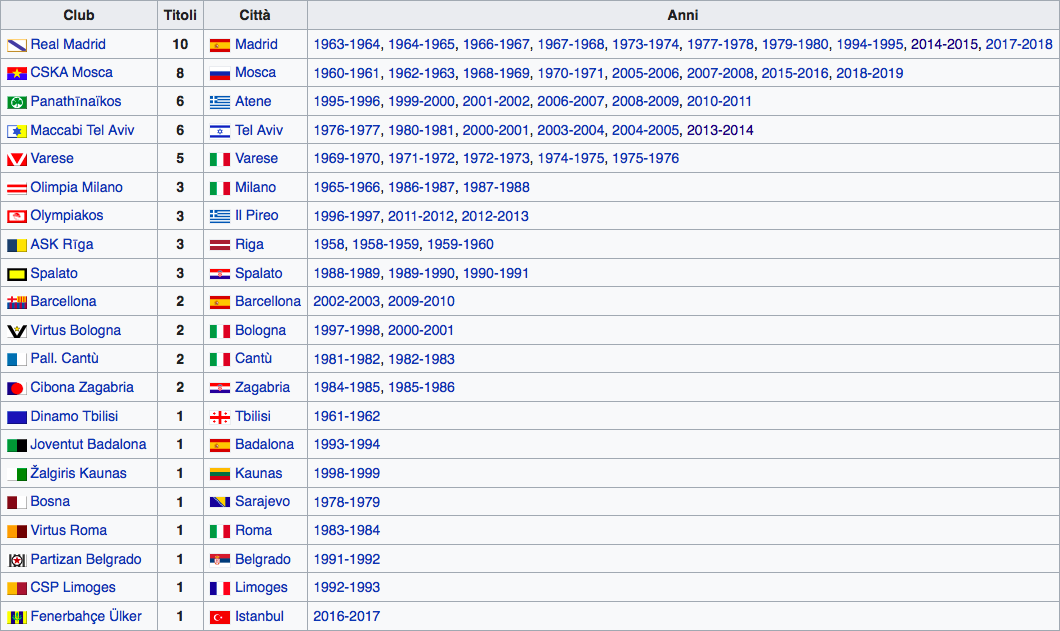1060x631 pixels.
Task: Click CSKA Mosca's title count 8
Action: [180, 73]
